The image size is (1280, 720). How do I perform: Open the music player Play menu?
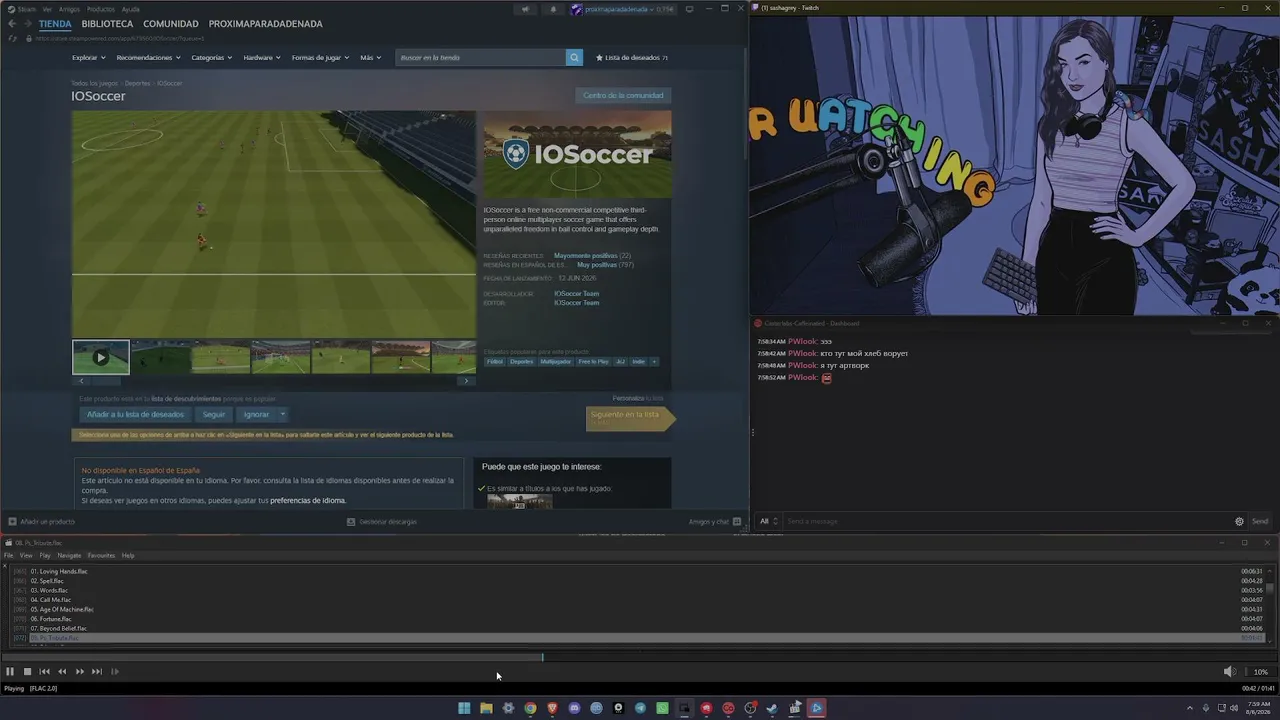pos(45,555)
